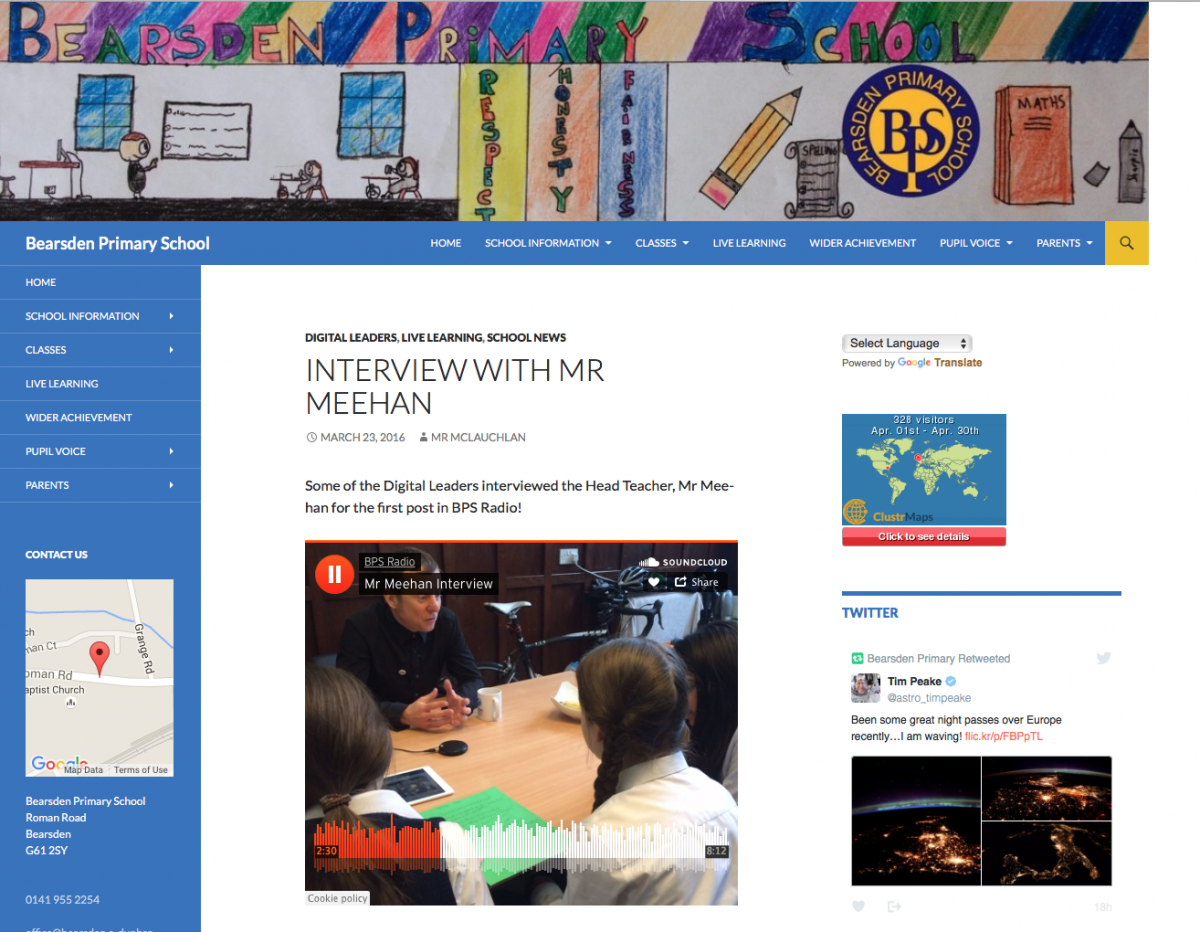The height and width of the screenshot is (932, 1200).
Task: Open the LIVE LEARNING page from the top menu
Action: pos(749,242)
